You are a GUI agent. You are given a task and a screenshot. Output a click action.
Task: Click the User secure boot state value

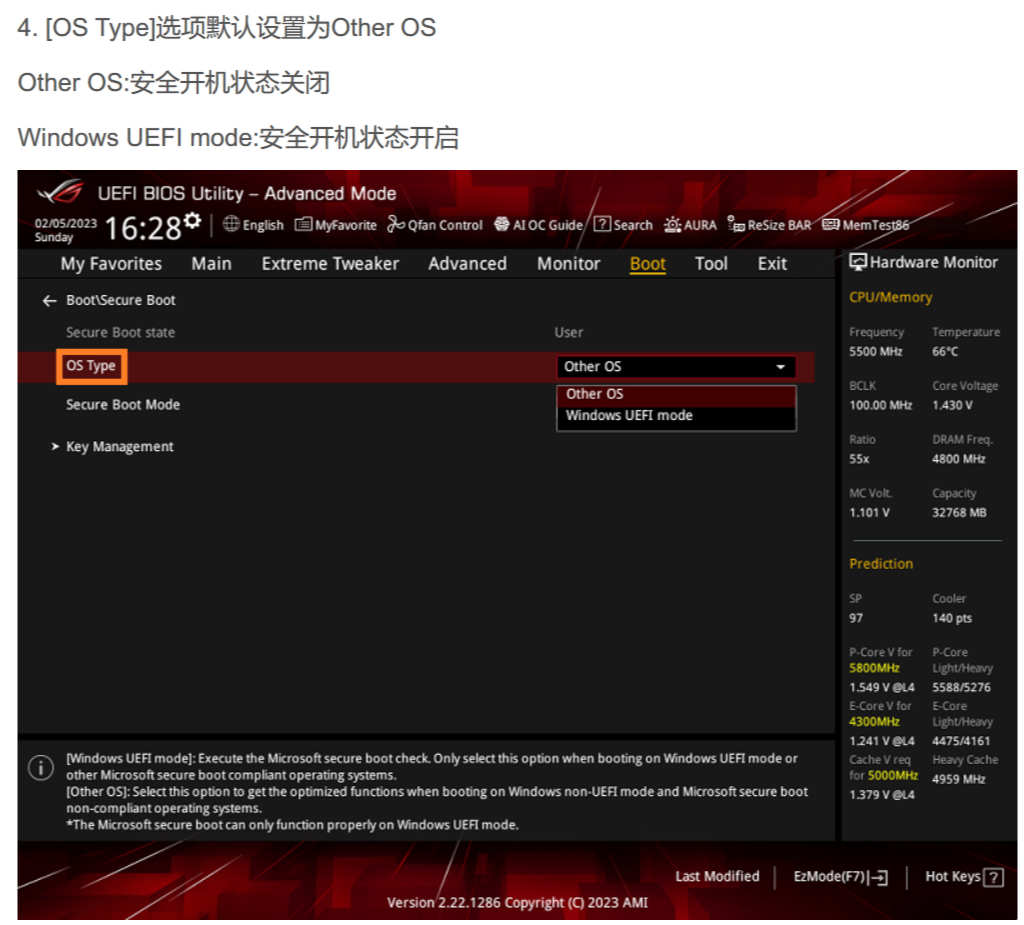click(x=569, y=333)
